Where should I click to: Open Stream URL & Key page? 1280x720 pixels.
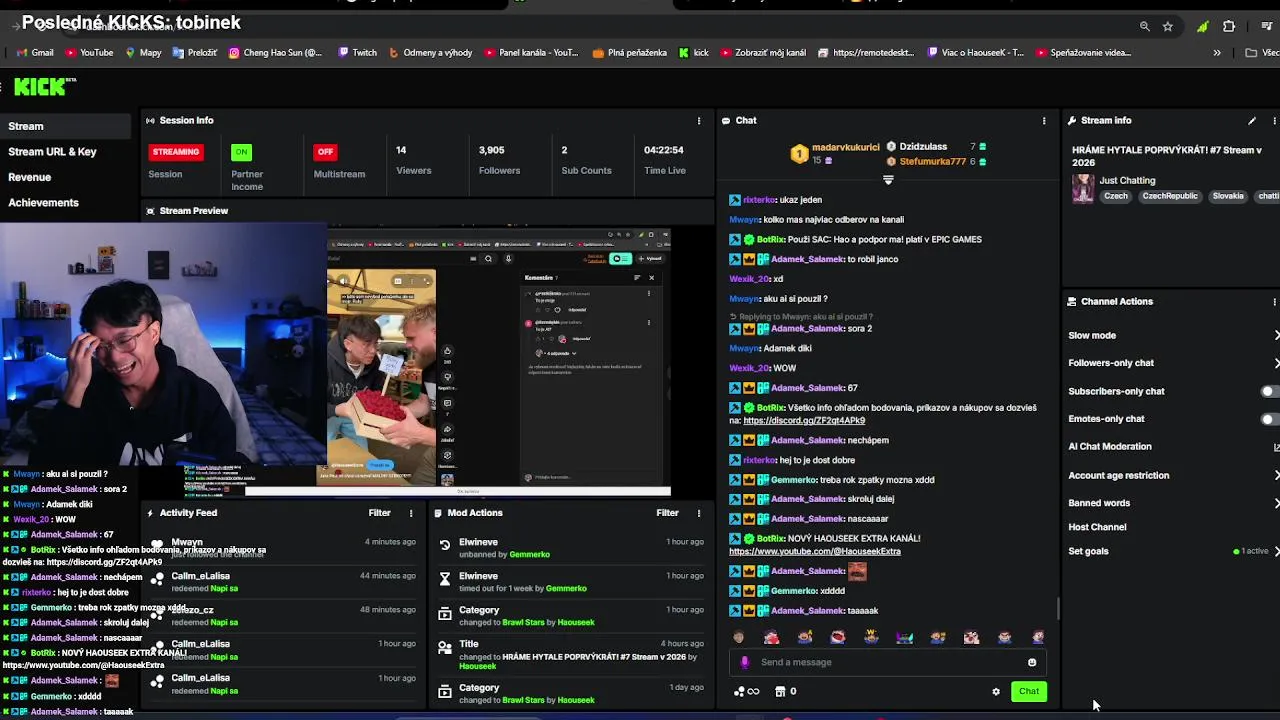click(52, 152)
